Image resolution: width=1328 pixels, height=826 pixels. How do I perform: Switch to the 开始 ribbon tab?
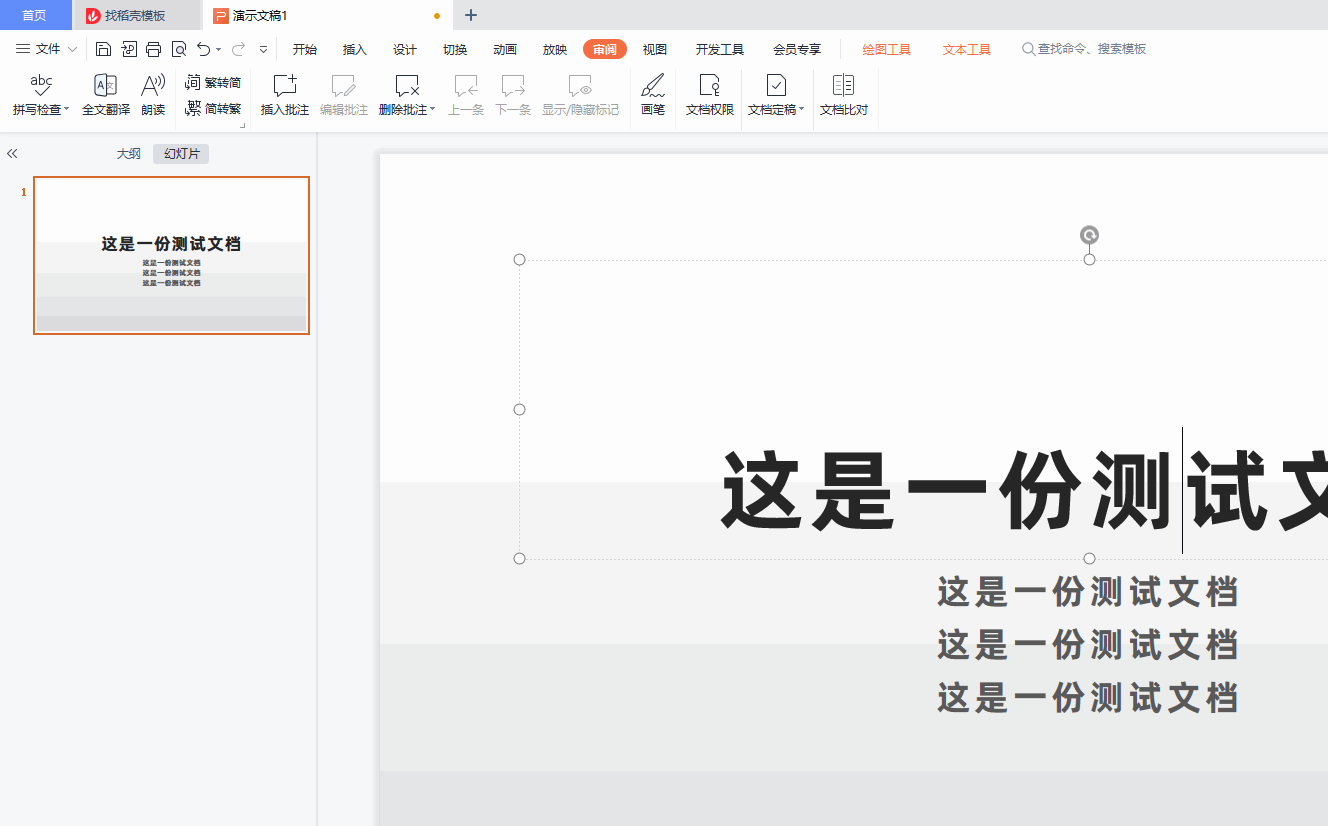[305, 49]
